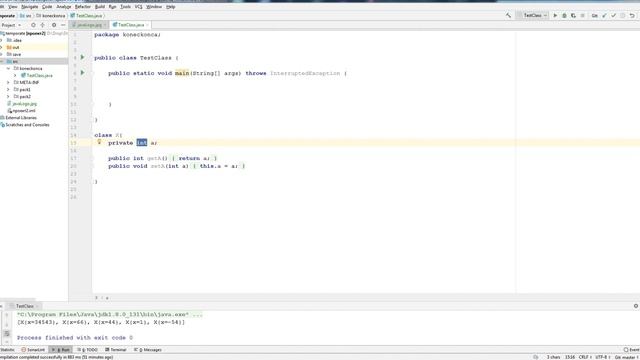Click the collapse all icon in Project panel
Viewport: 640px width, 360px height.
click(x=42, y=25)
